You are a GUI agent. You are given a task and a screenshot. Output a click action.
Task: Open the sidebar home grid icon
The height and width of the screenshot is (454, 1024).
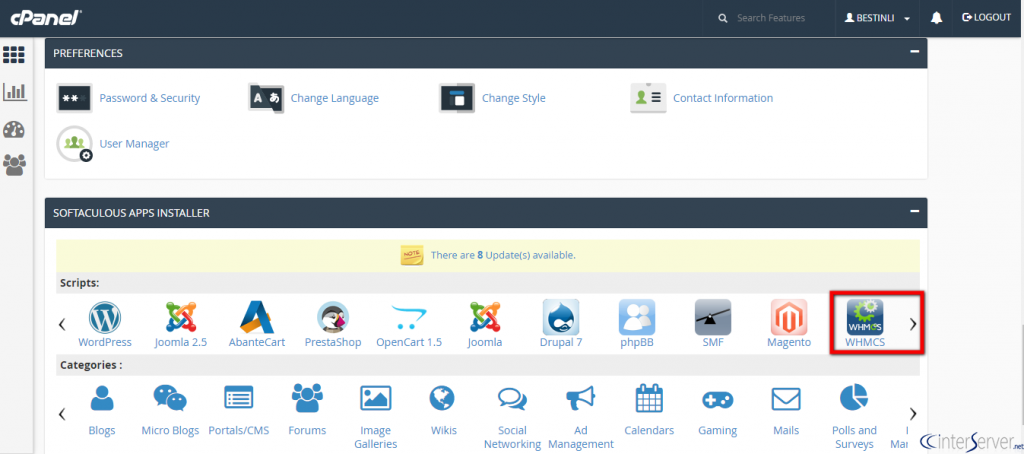coord(14,54)
